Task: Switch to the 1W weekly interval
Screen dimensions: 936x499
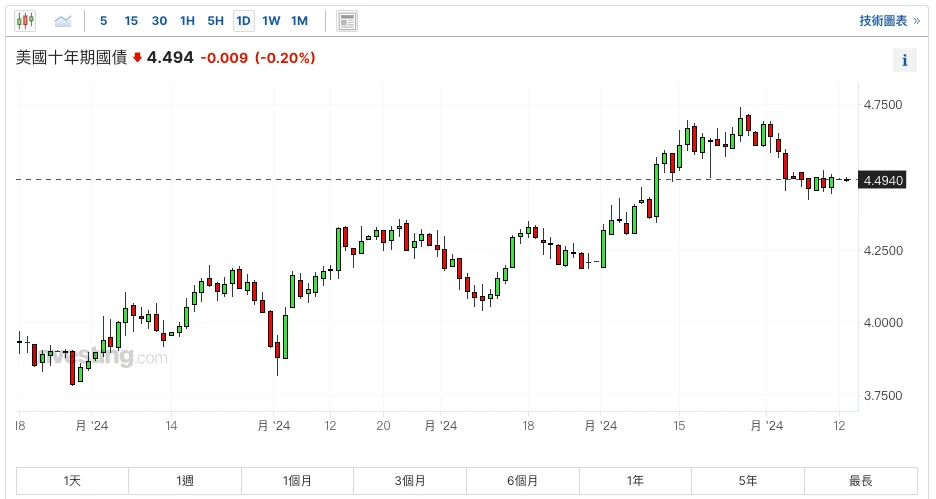Action: click(271, 20)
